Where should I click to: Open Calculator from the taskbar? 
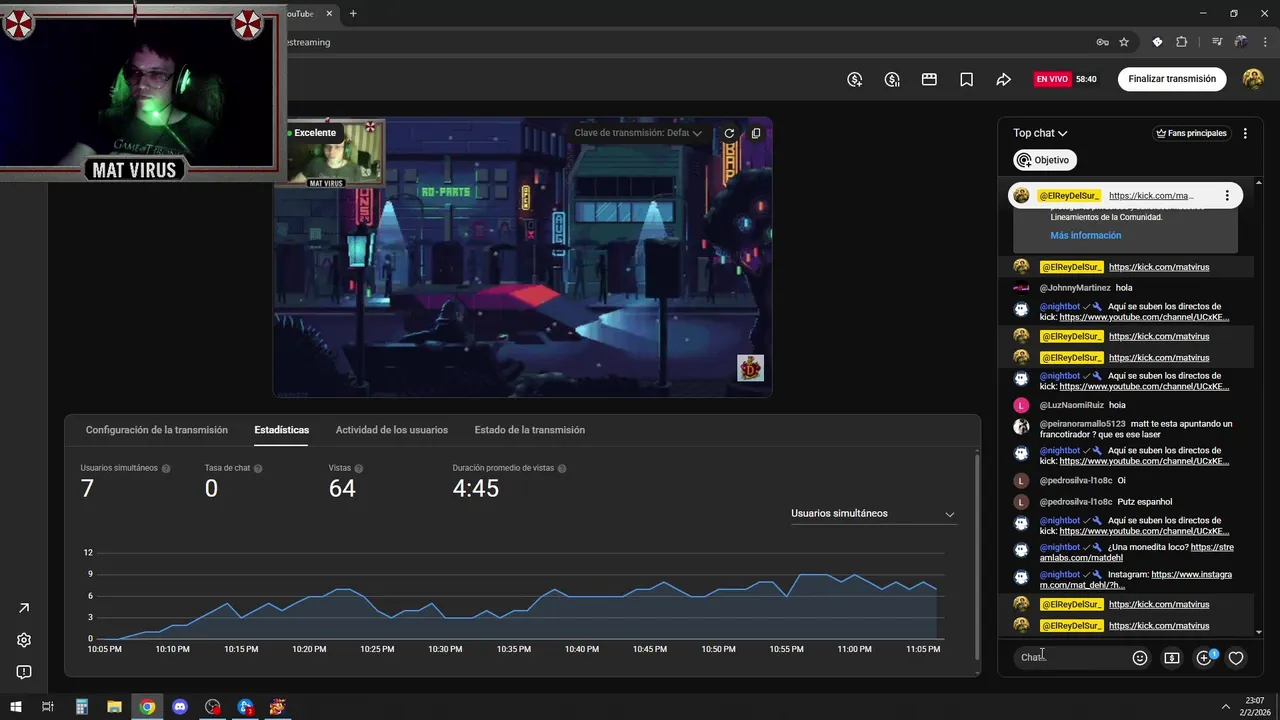(x=82, y=707)
